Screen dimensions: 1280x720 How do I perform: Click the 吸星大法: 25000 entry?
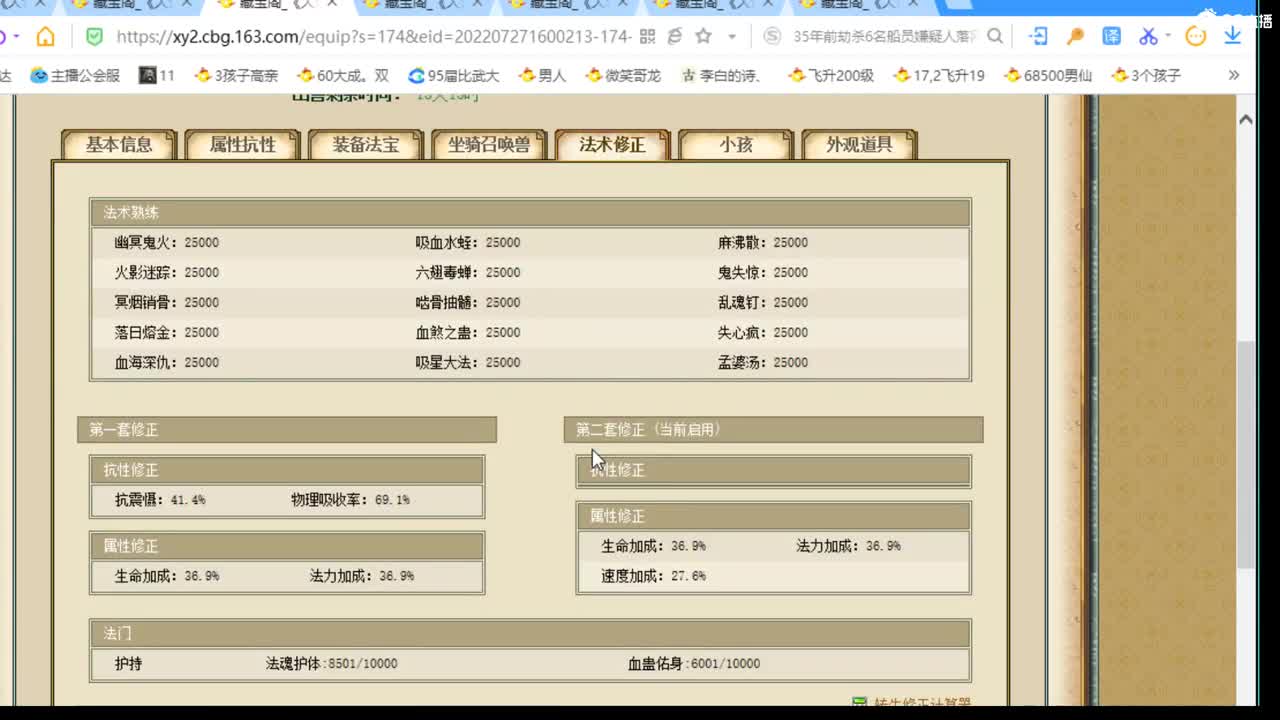coord(468,363)
